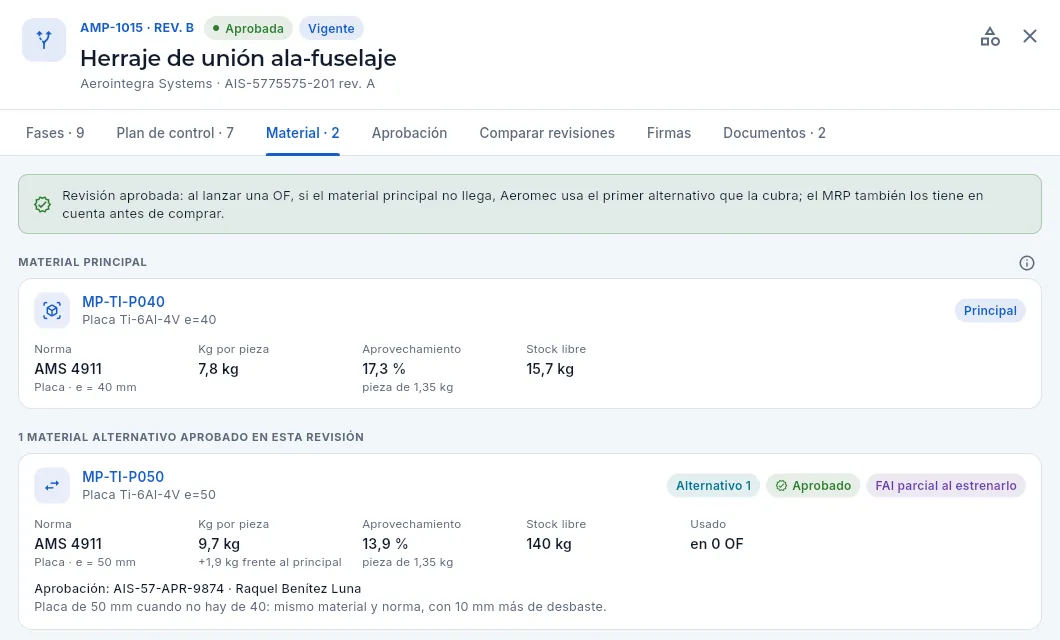Click the text Placa · e = 50 mm
The image size is (1060, 640).
85,562
